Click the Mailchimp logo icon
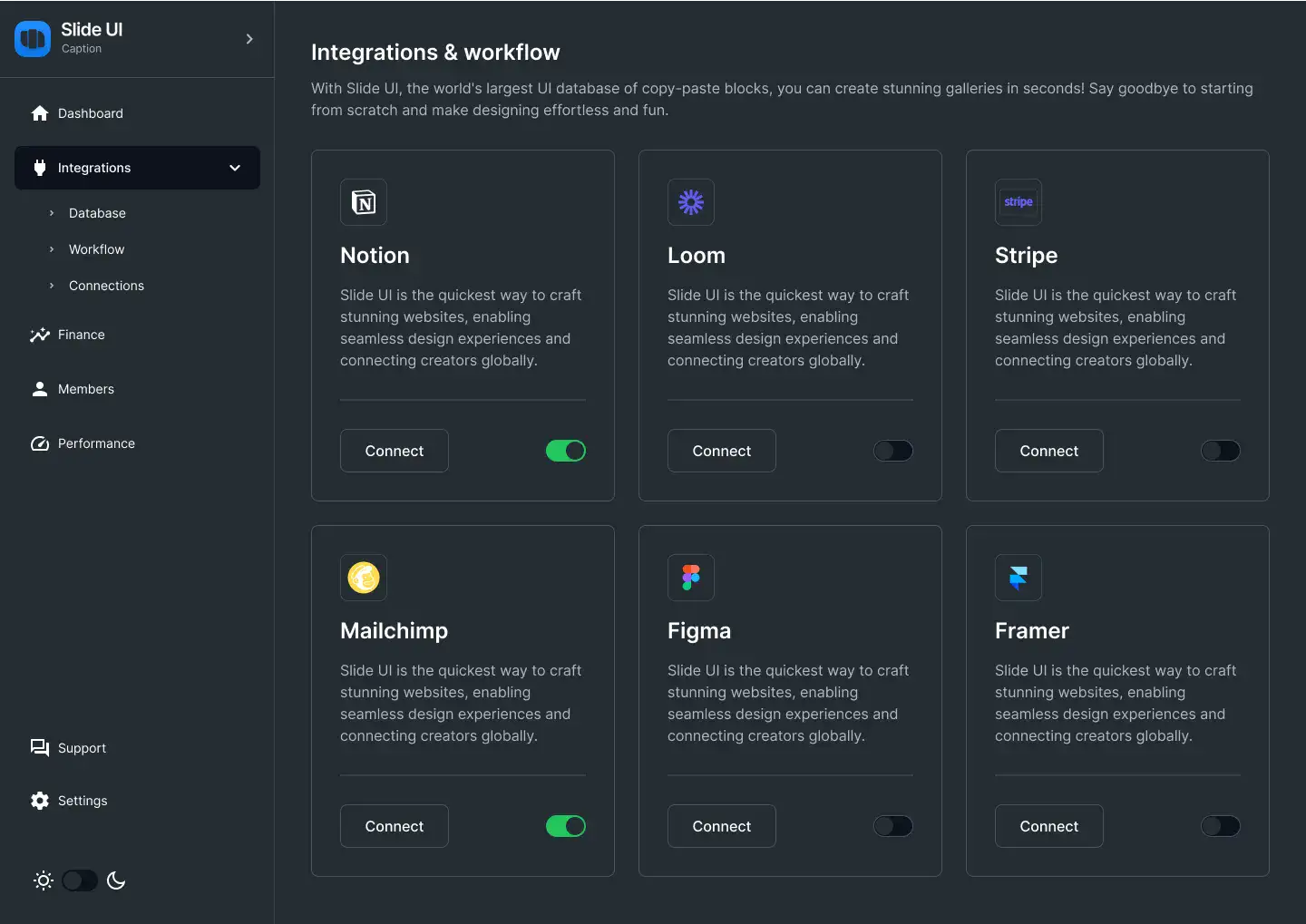1306x924 pixels. (364, 578)
